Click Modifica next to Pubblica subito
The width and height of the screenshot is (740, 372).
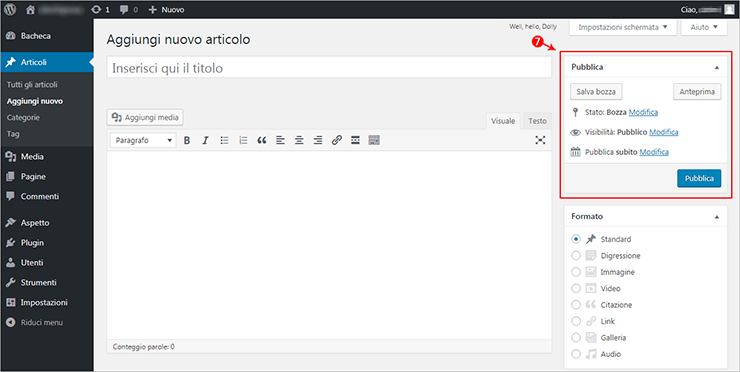(x=654, y=152)
